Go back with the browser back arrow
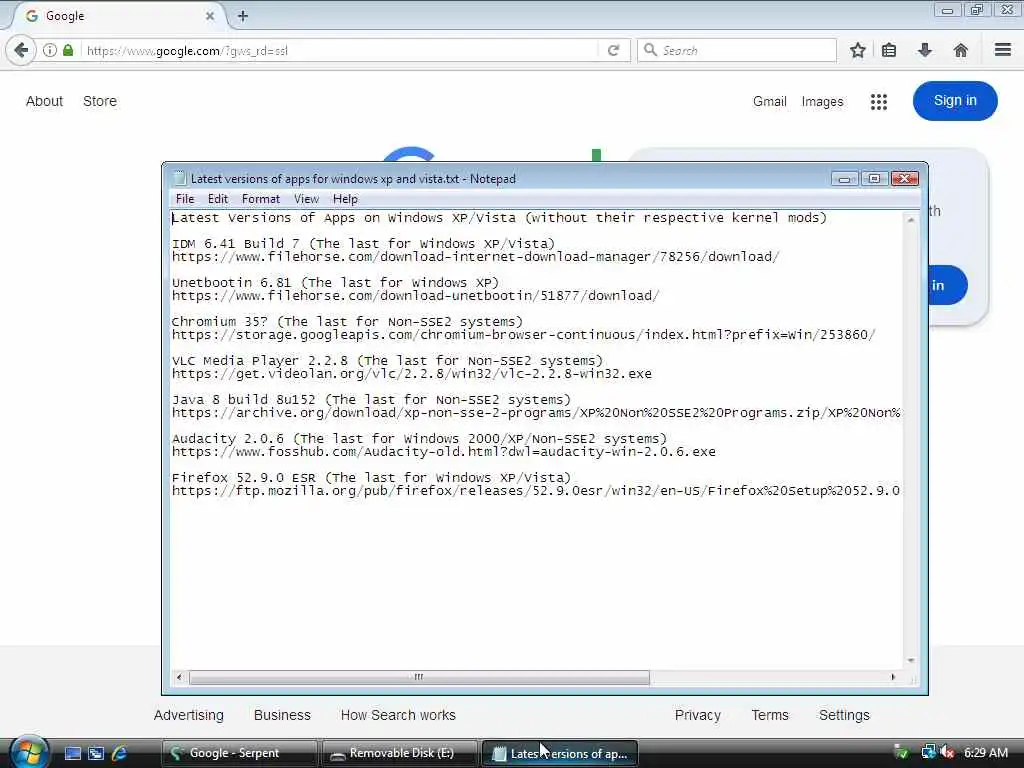 pyautogui.click(x=21, y=50)
